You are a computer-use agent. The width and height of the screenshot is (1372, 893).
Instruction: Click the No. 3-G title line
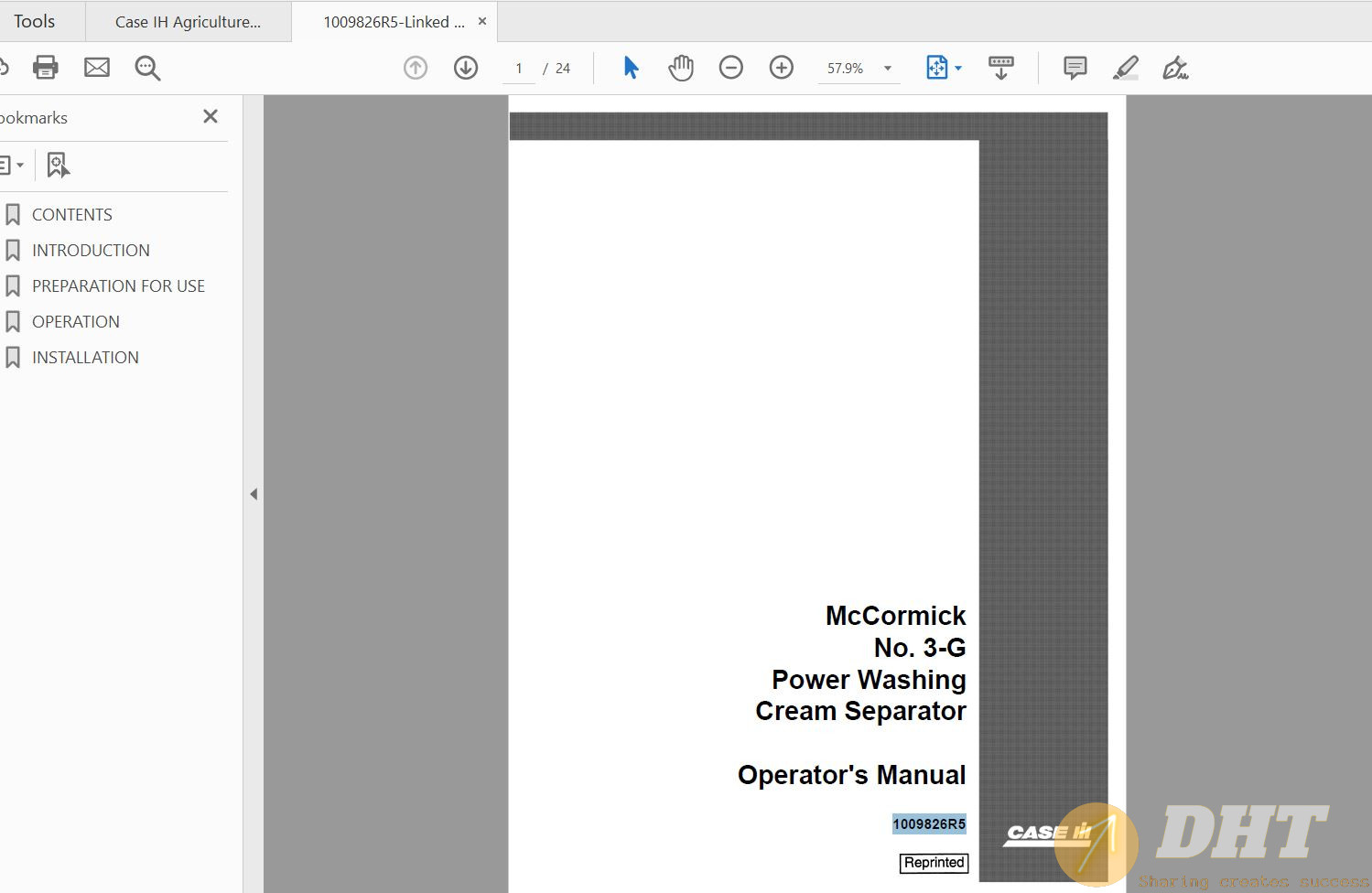920,648
